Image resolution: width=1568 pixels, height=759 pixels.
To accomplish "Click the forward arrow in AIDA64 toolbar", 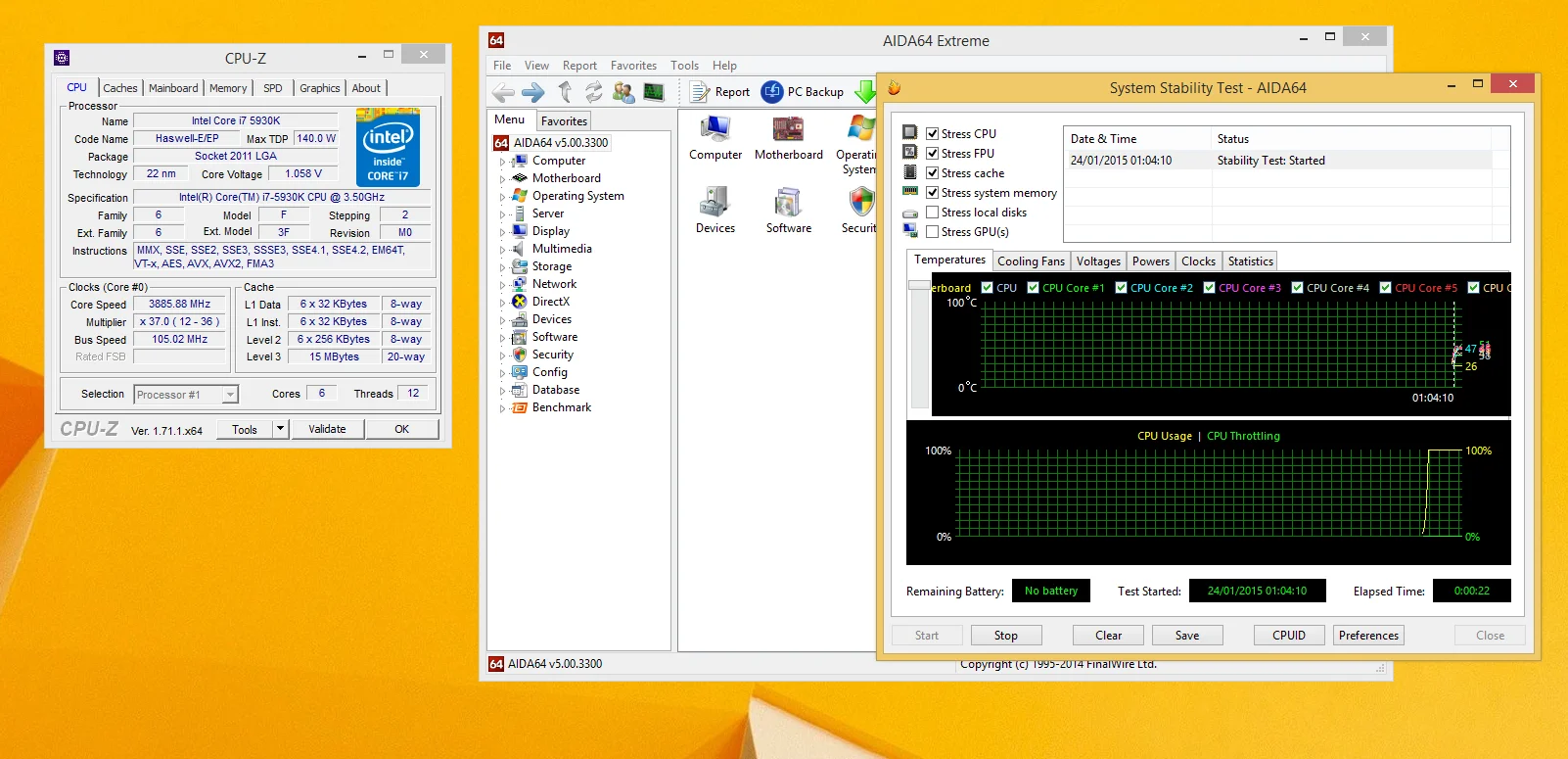I will pos(533,92).
